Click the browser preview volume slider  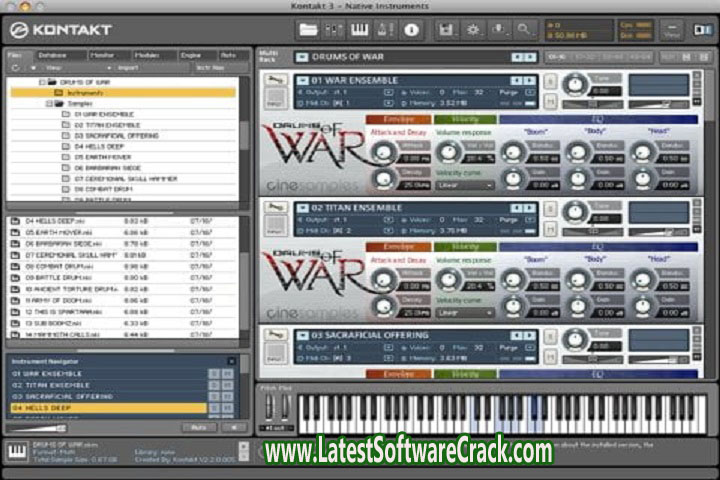[x=38, y=428]
